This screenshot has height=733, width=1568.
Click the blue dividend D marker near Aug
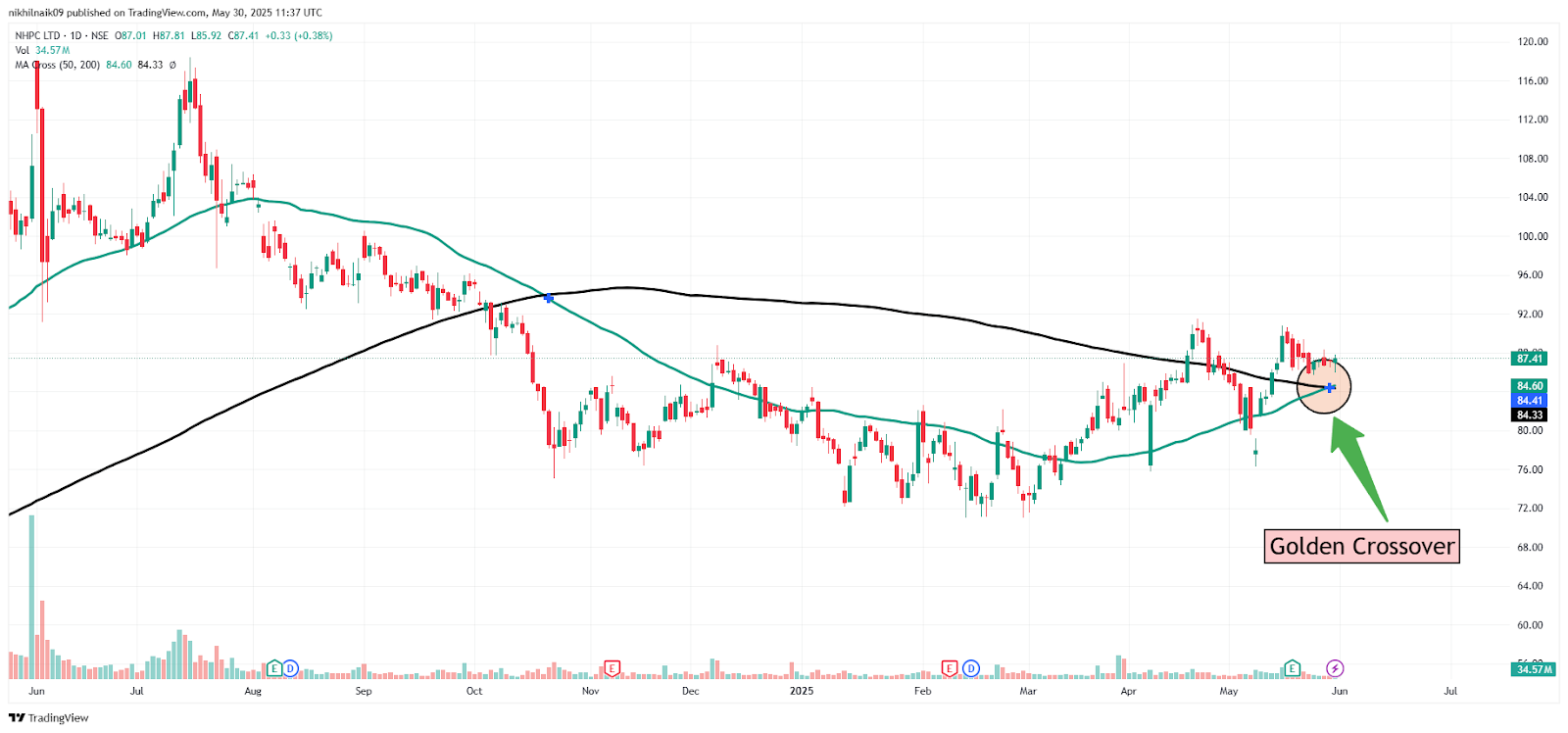(x=290, y=668)
